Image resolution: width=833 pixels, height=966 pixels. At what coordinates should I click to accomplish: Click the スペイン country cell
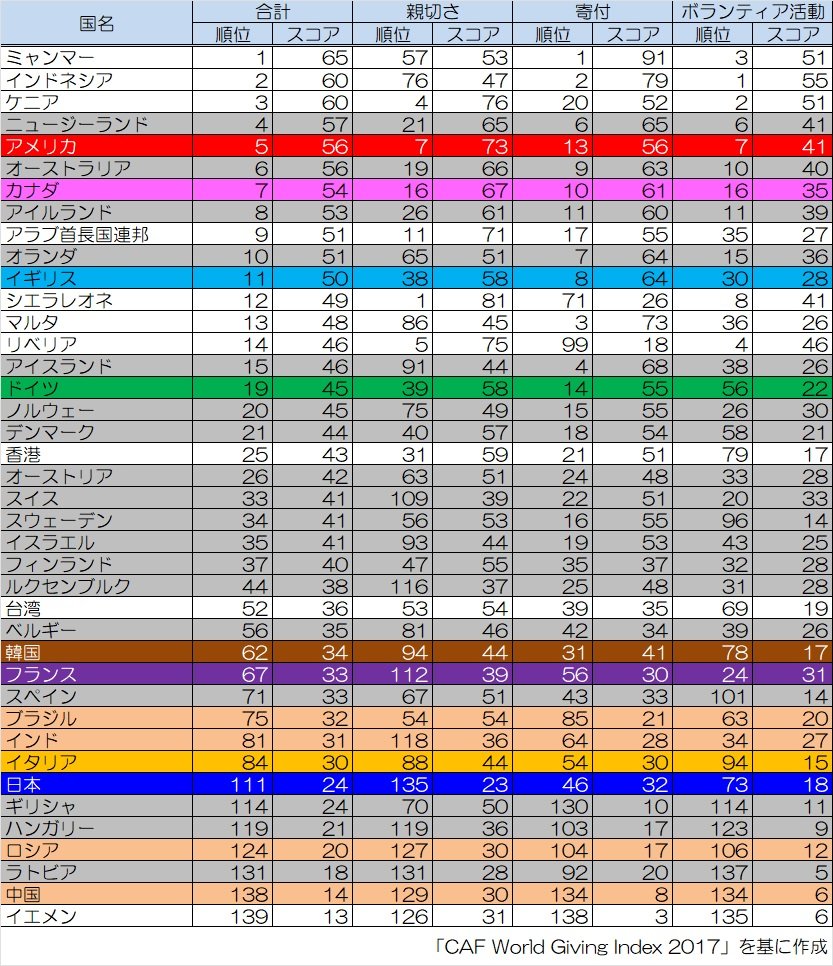click(x=96, y=697)
